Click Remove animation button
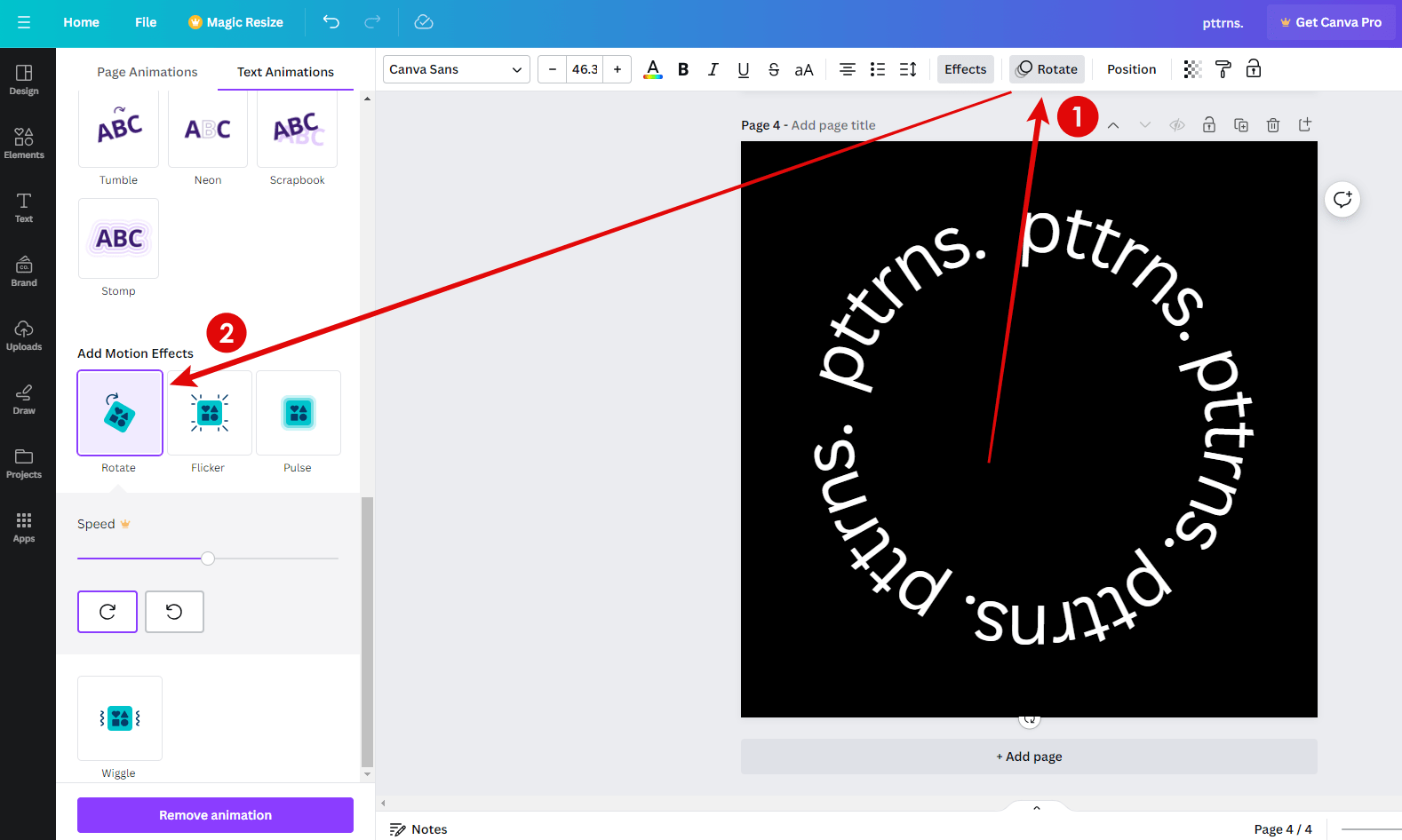This screenshot has height=840, width=1402. click(215, 815)
